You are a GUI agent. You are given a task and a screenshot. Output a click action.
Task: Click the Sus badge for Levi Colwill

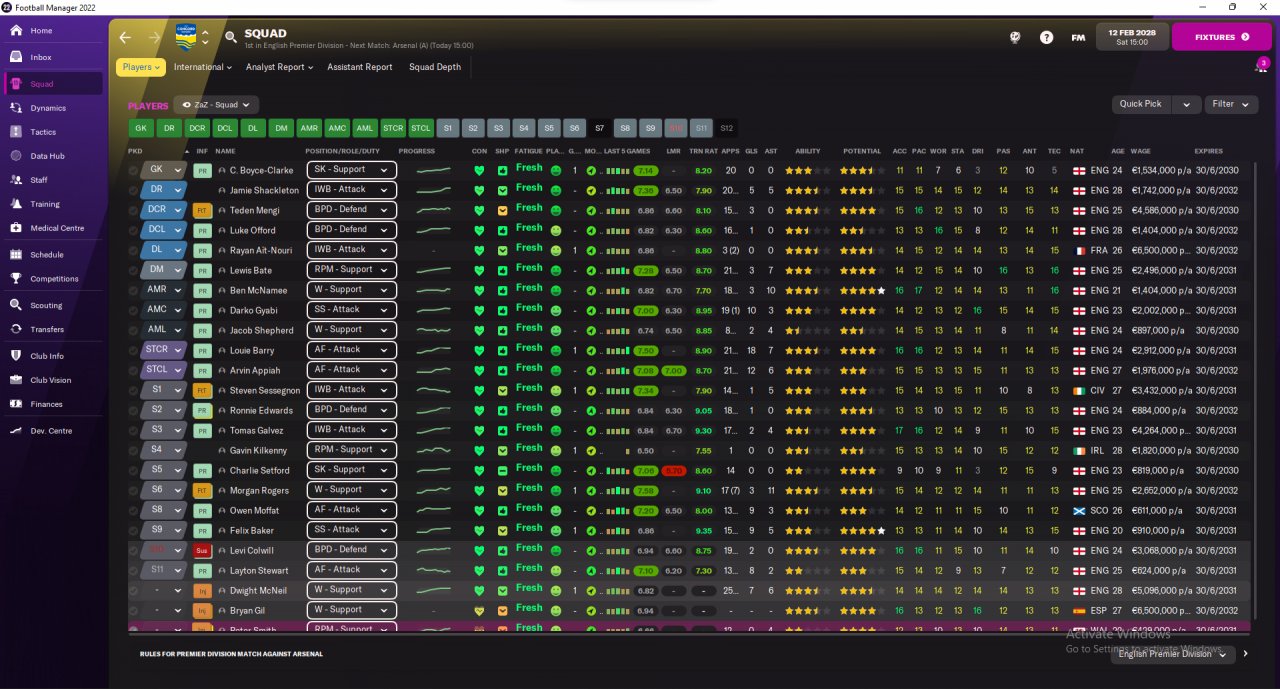(202, 550)
